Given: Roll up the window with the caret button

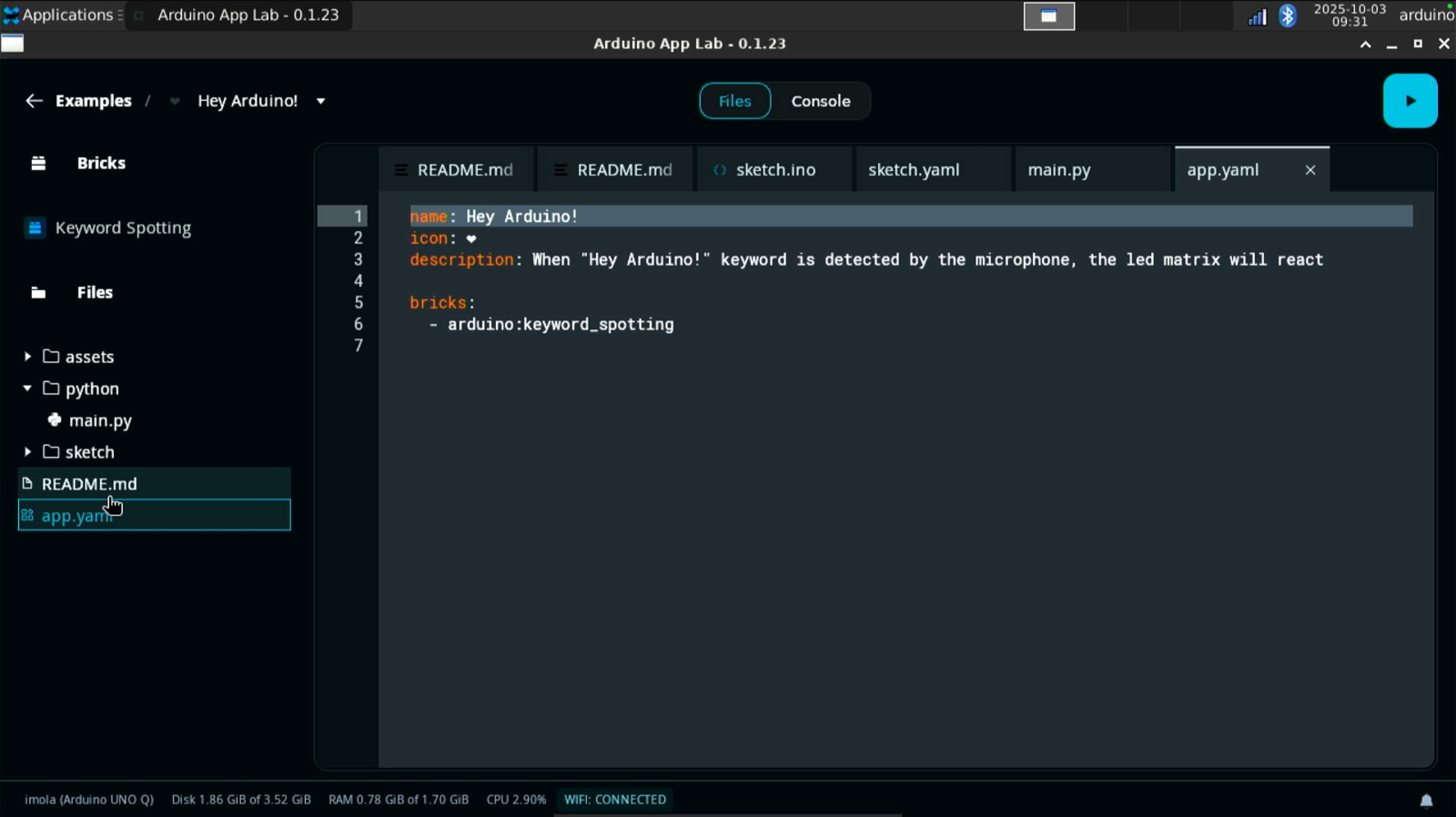Looking at the screenshot, I should coord(1366,44).
